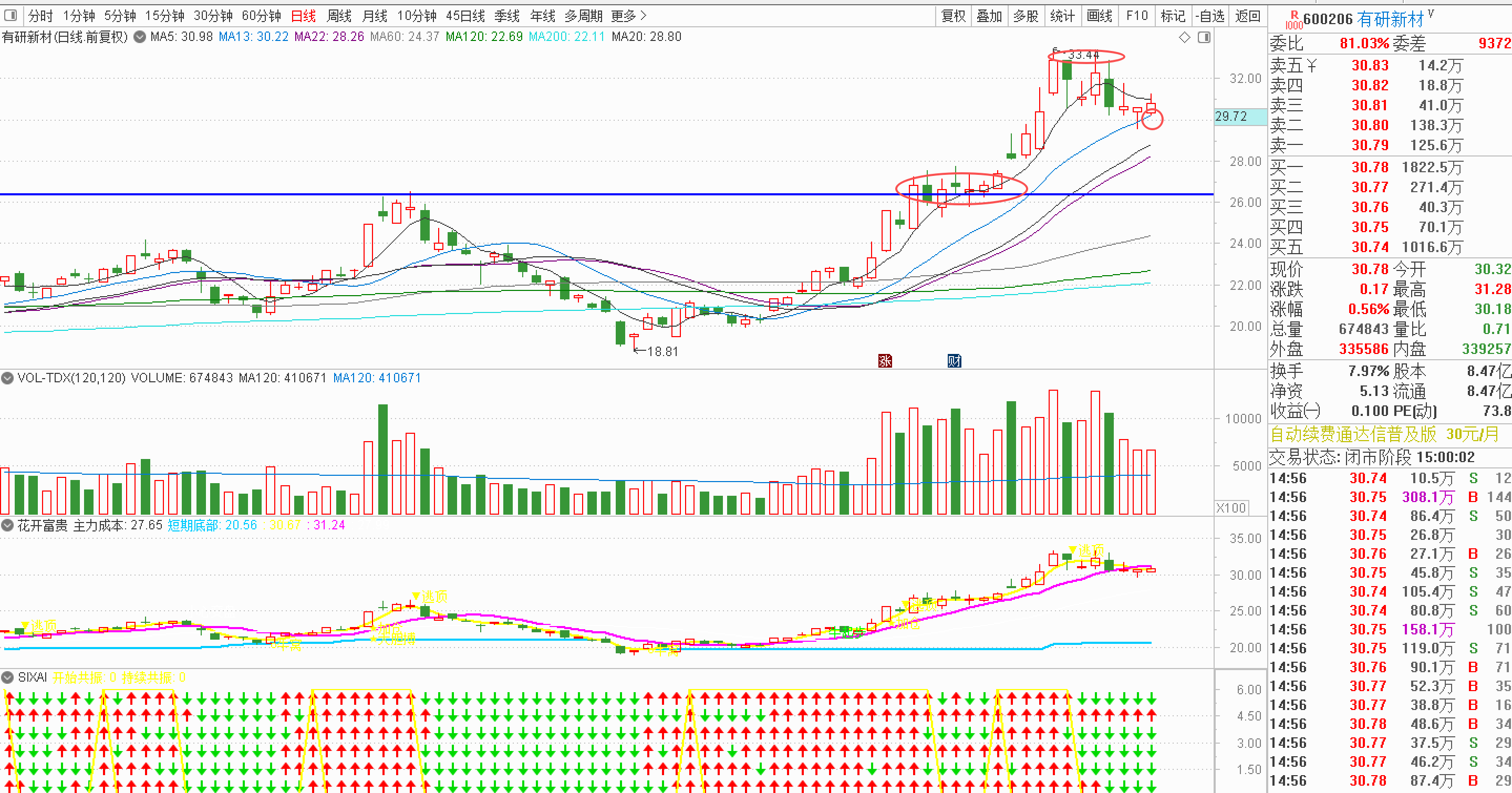1512x793 pixels.
Task: Collapse the main chart indicator settings circle
Action: [x=140, y=37]
